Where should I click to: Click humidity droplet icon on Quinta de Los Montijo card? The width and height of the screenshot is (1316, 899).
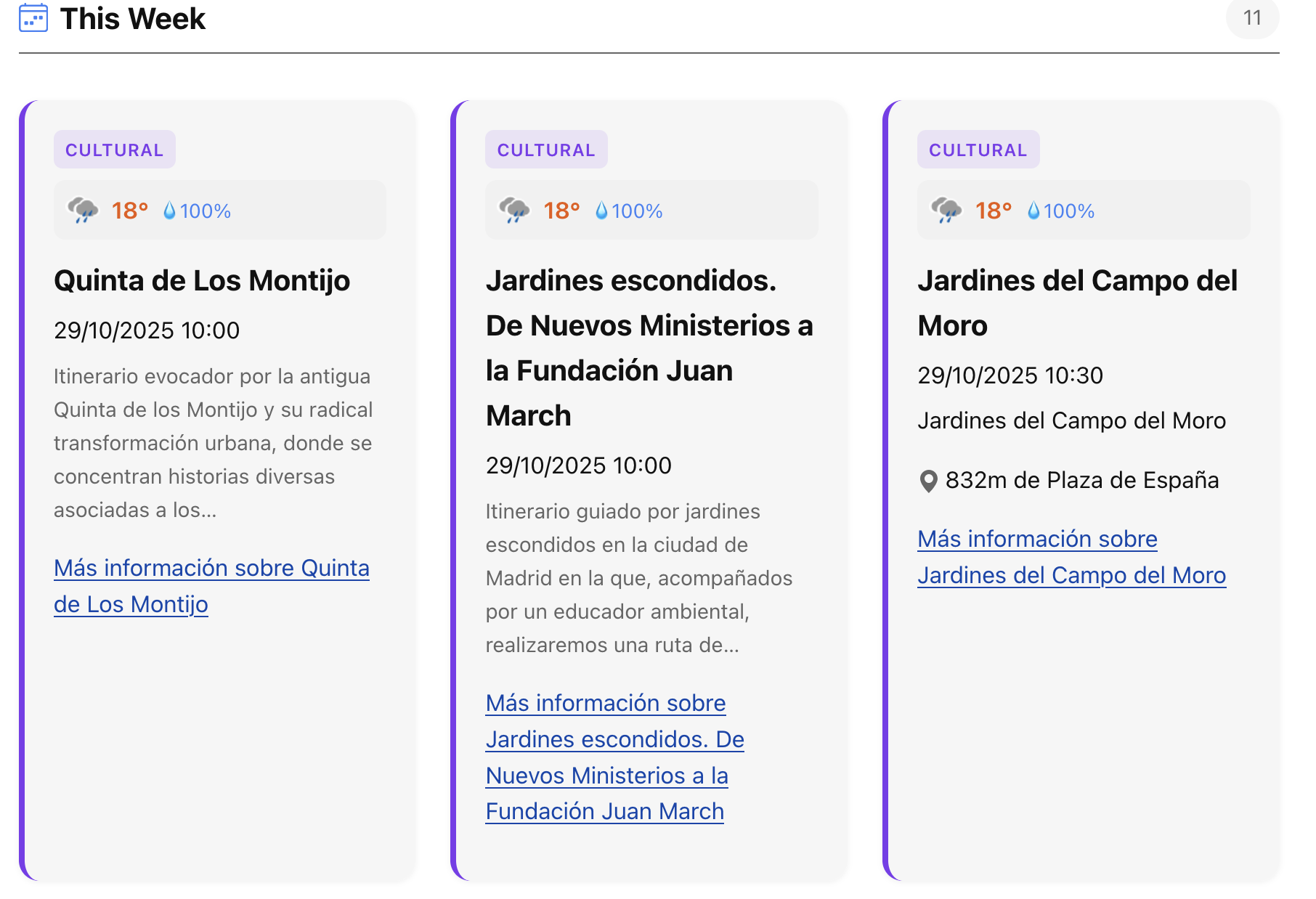pos(169,211)
